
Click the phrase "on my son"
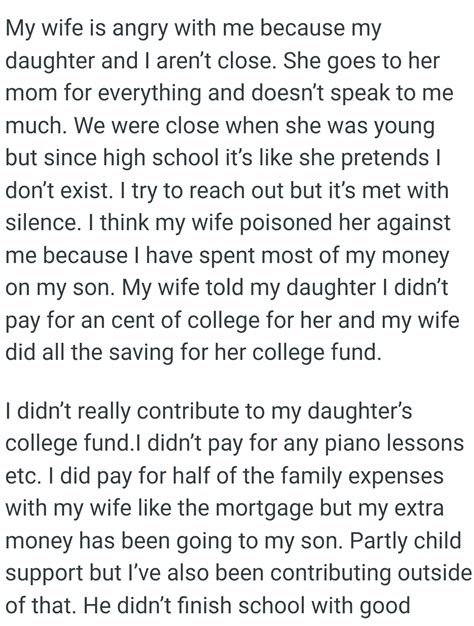59,288
